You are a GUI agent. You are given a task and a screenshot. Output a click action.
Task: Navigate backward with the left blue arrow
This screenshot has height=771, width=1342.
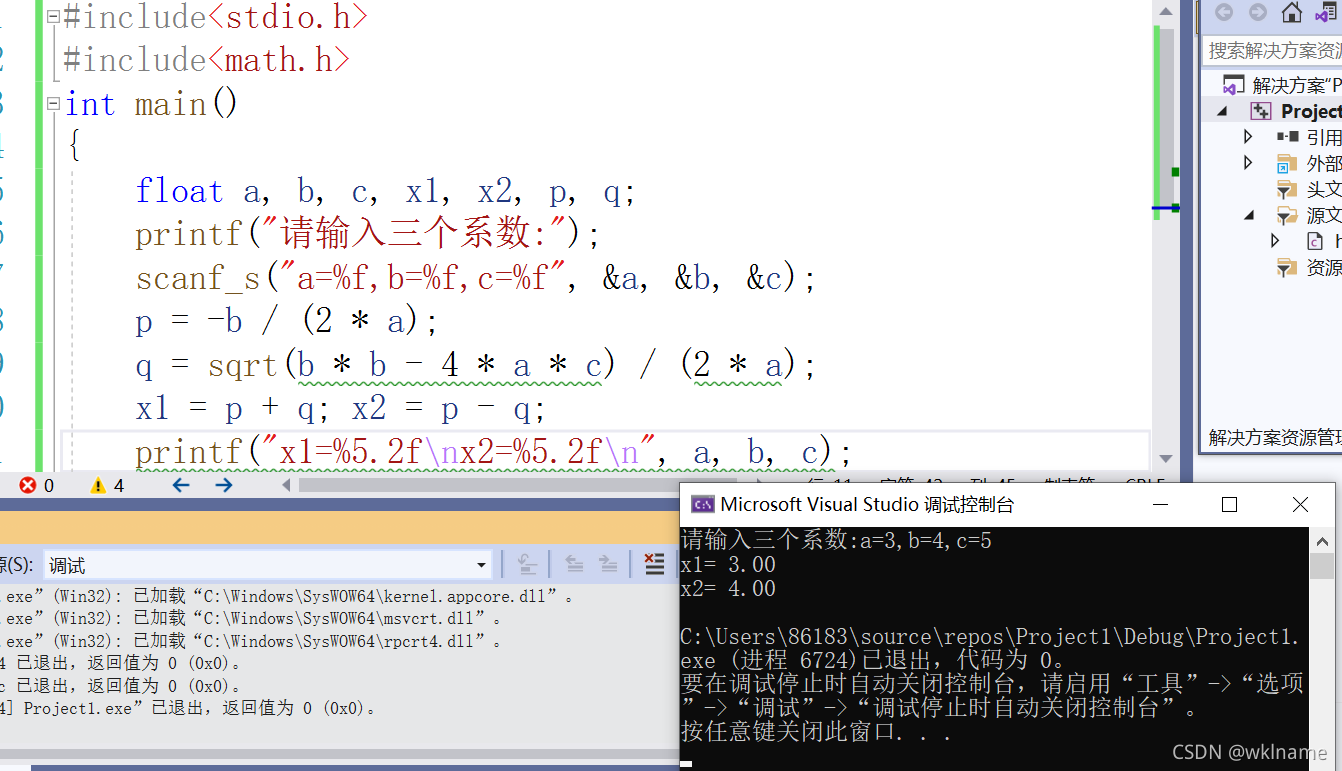pyautogui.click(x=181, y=485)
